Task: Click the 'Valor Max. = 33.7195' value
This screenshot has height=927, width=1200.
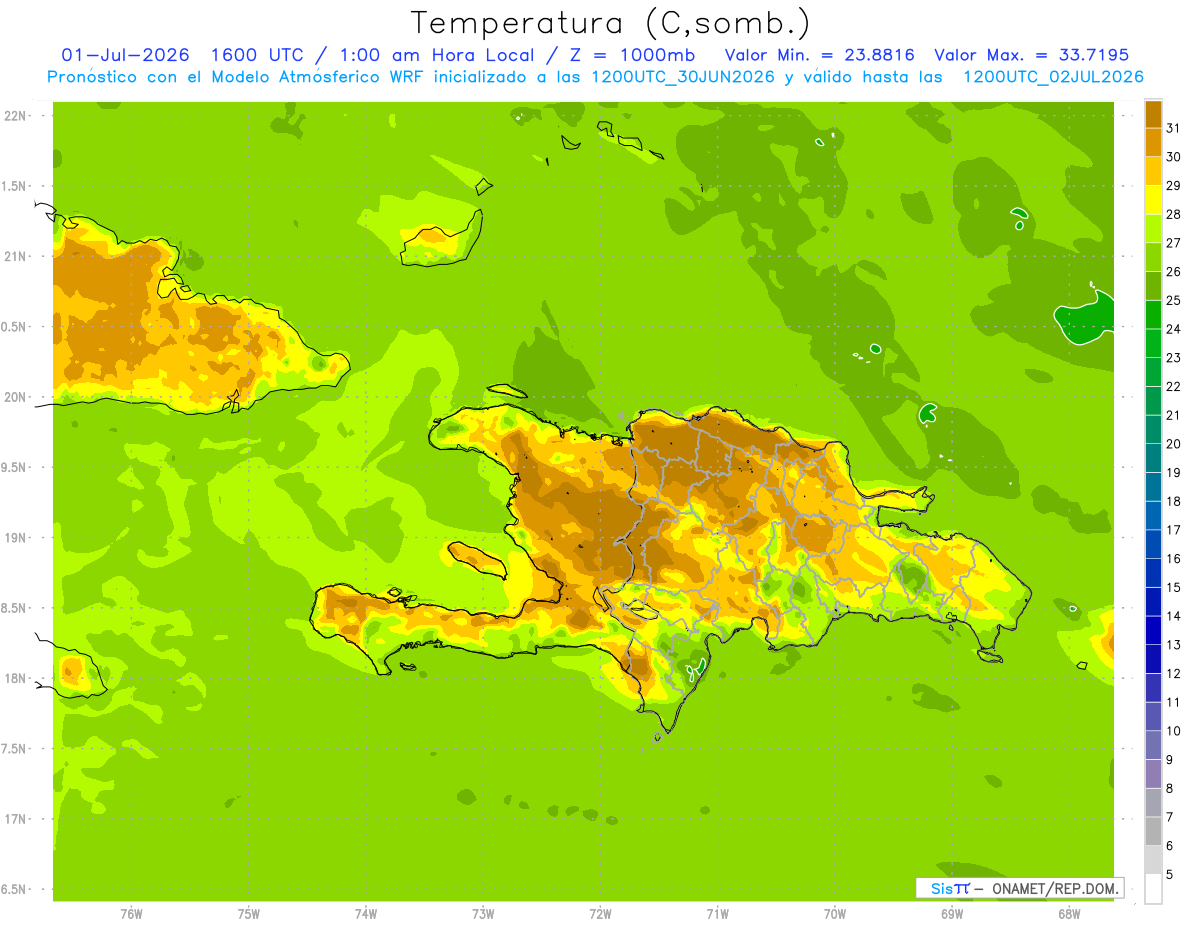Action: click(x=1031, y=55)
